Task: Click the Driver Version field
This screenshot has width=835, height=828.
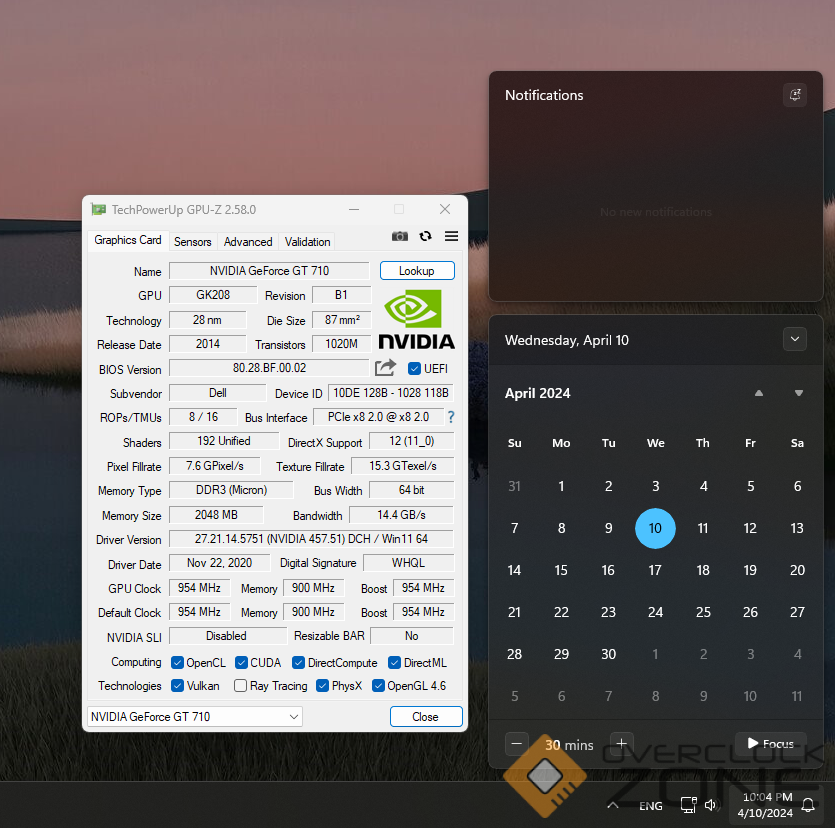Action: 311,538
